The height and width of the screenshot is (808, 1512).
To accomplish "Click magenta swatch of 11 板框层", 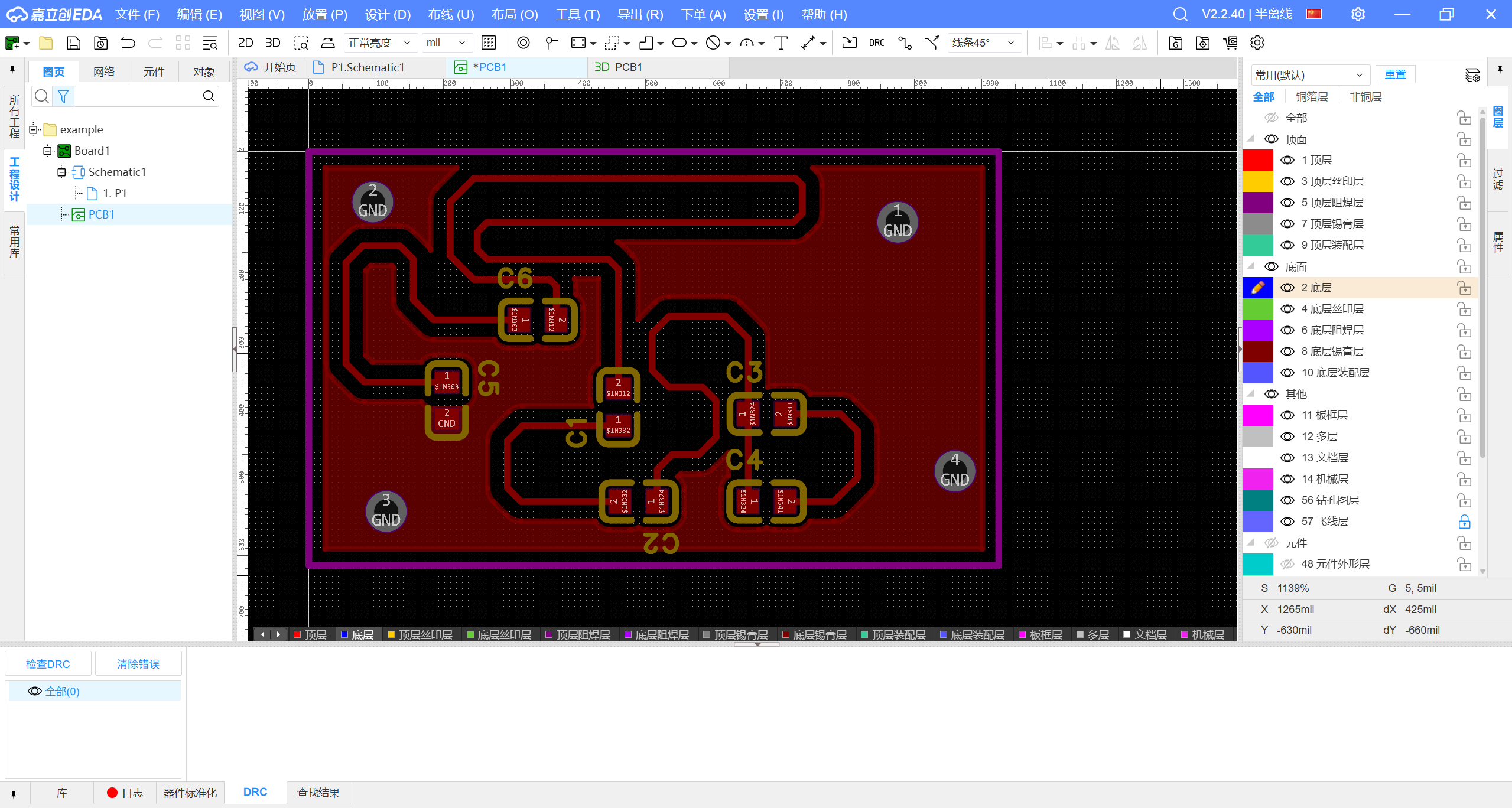I will coord(1257,415).
